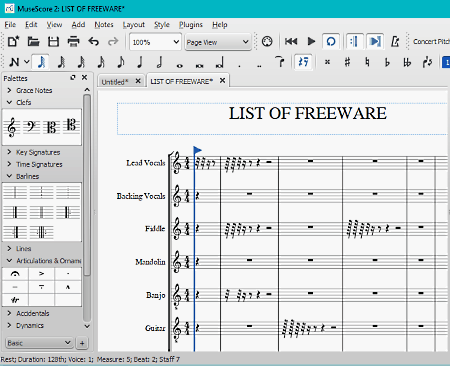Open the zoom level 100% dropdown

(155, 42)
